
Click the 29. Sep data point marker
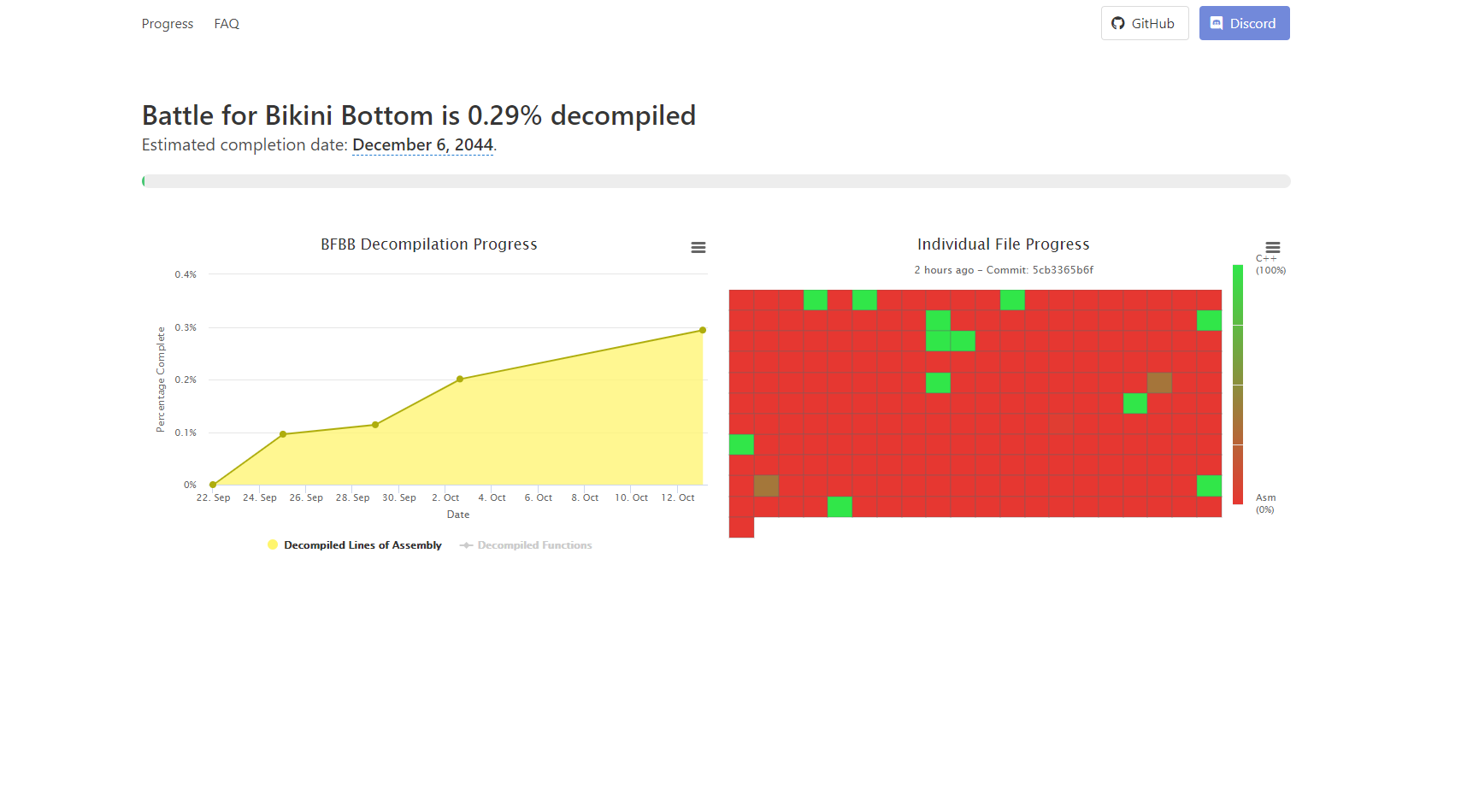point(375,425)
